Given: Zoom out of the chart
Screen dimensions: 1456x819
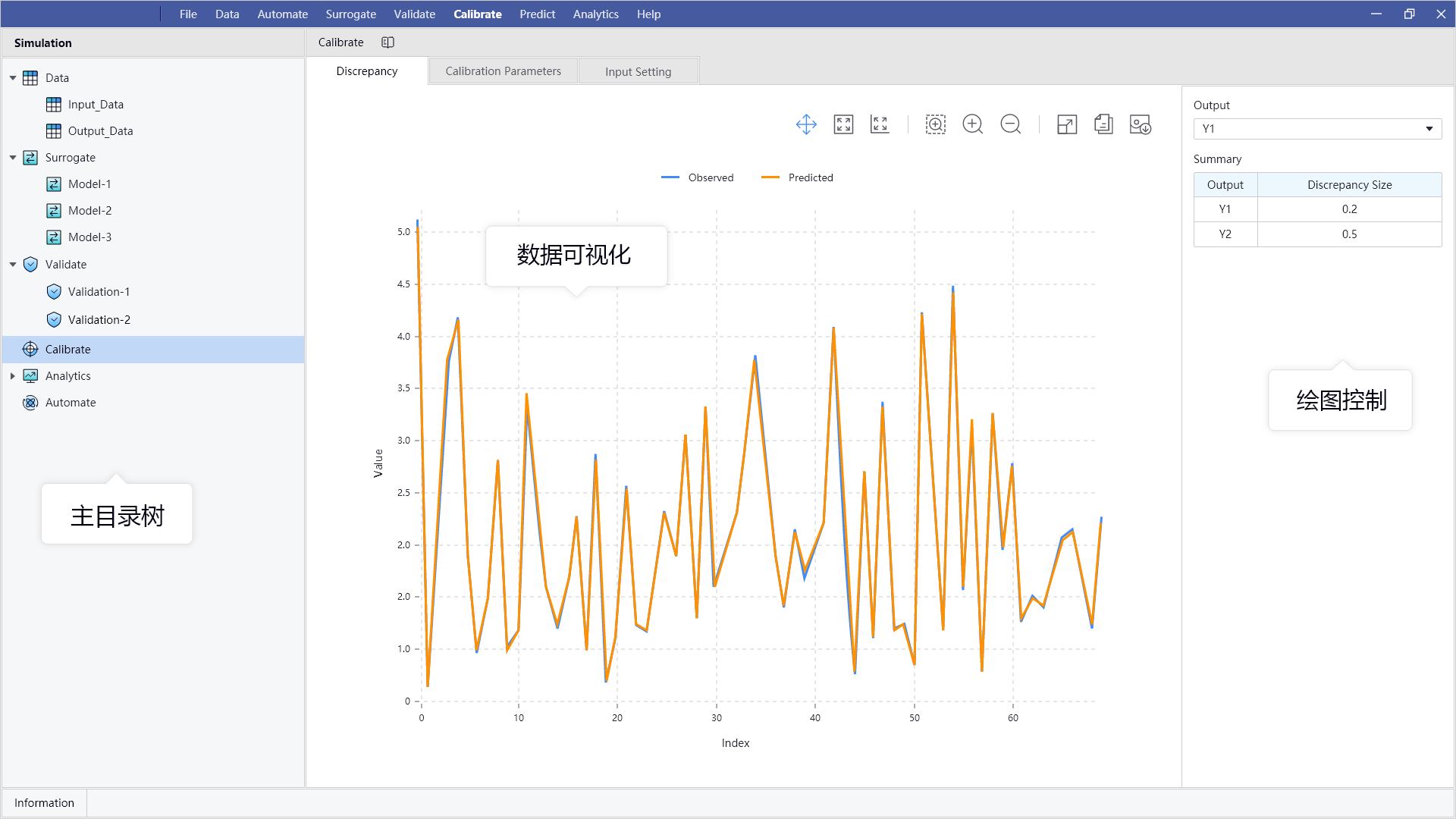Looking at the screenshot, I should click(x=1011, y=124).
